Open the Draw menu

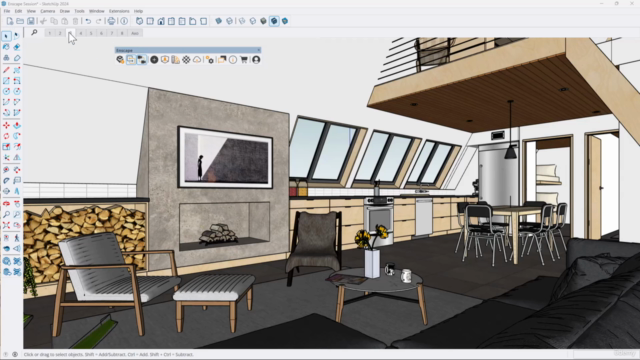(65, 11)
